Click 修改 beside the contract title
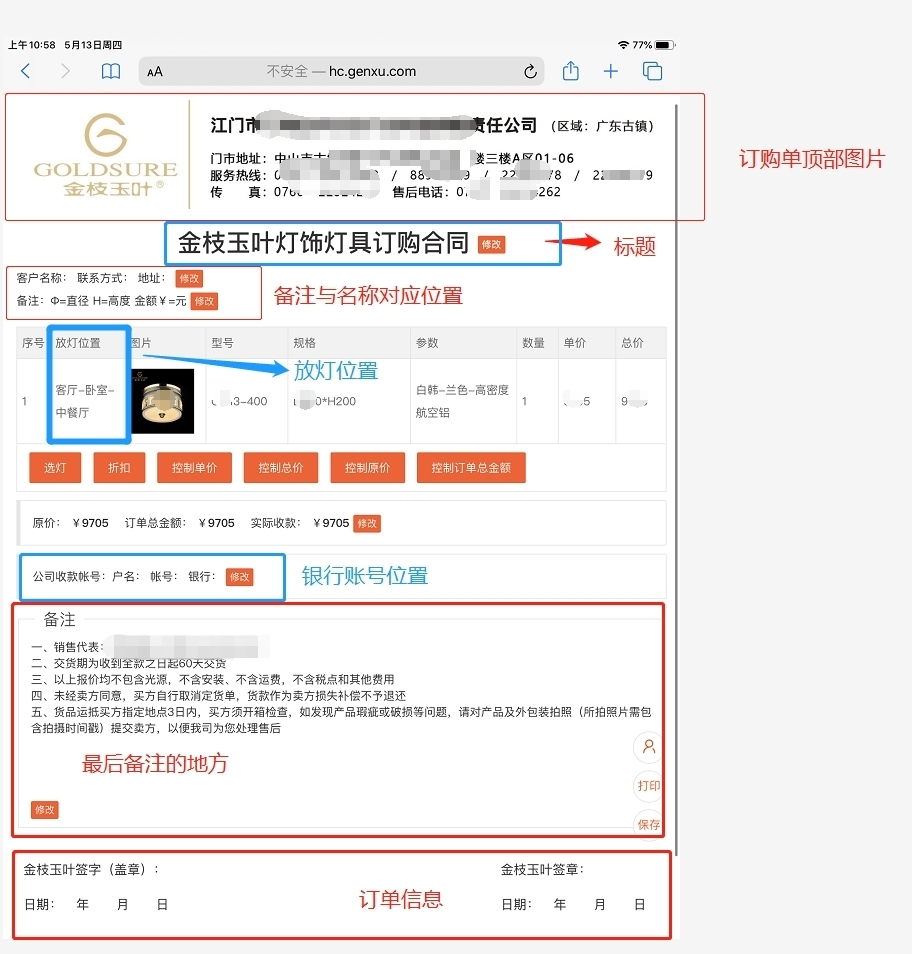Screen dimensions: 912x954 pyautogui.click(x=491, y=244)
